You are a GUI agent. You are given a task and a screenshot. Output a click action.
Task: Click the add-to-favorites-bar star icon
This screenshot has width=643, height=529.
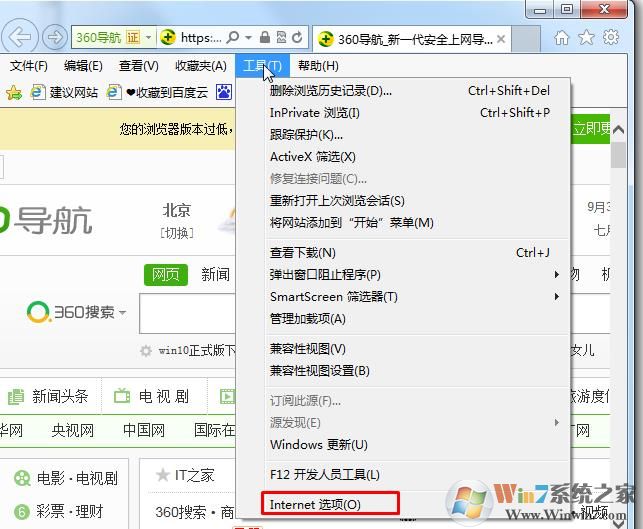[x=14, y=92]
